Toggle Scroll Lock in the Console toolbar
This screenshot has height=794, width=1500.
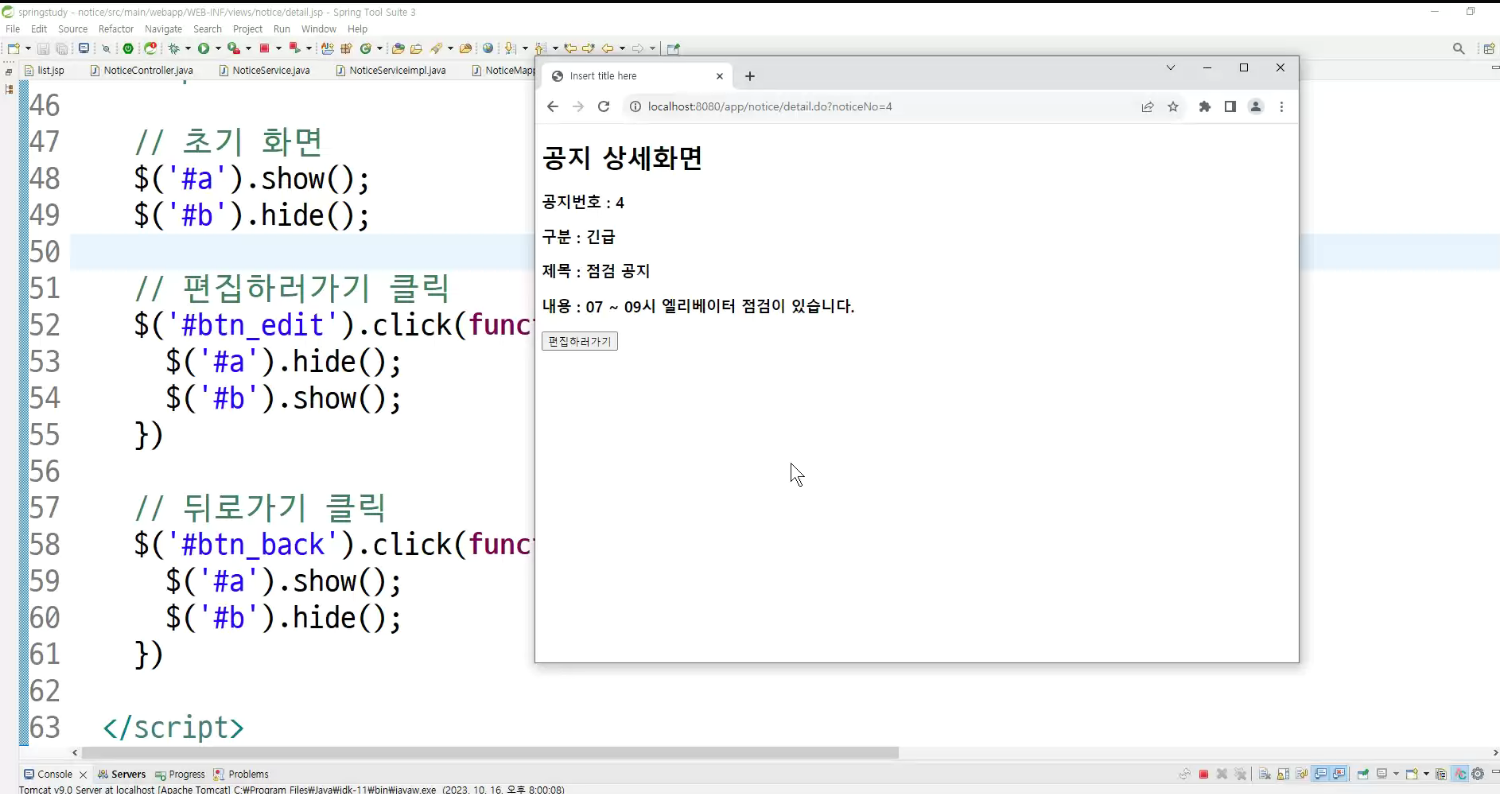pos(1283,774)
